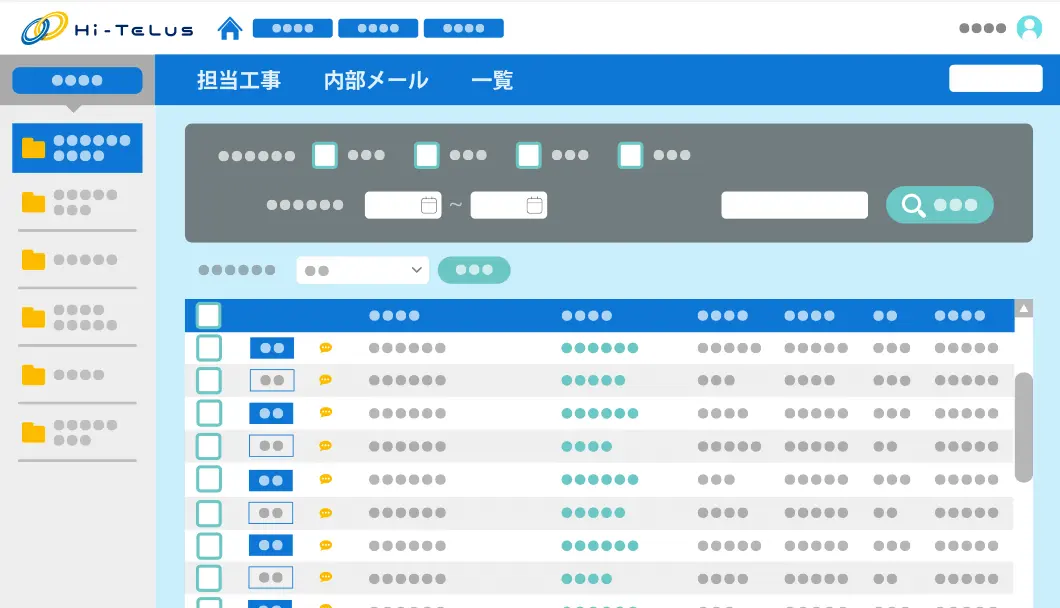Tick the first filter checkbox in search panel
Image resolution: width=1060 pixels, height=608 pixels.
click(325, 155)
